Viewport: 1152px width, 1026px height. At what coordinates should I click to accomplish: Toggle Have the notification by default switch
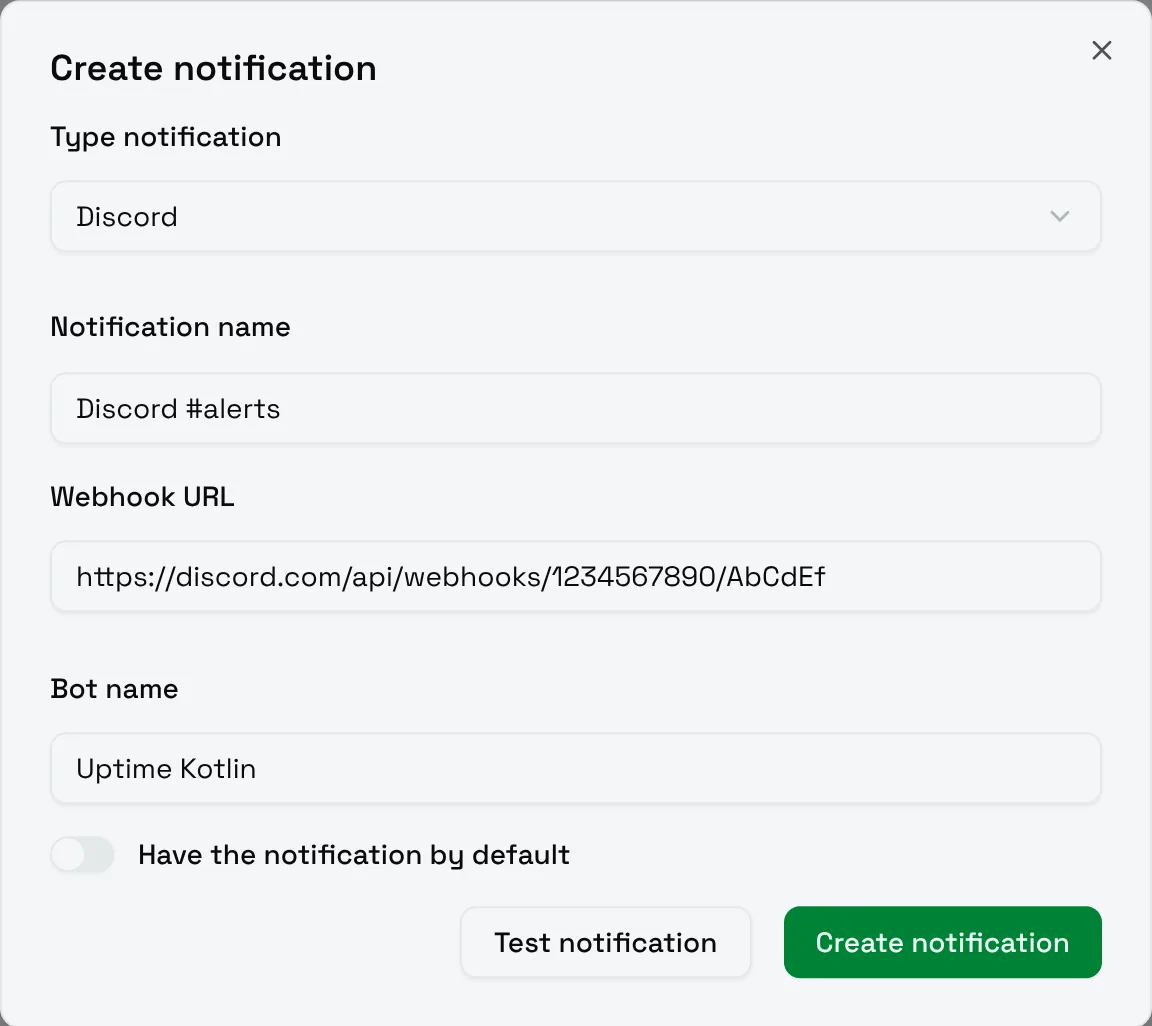82,855
